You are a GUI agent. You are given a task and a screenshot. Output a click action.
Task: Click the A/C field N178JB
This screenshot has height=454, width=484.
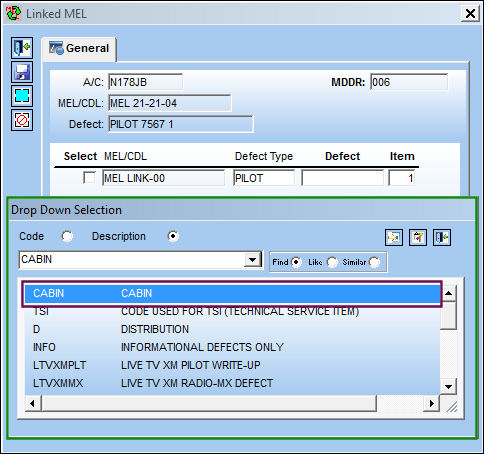145,82
